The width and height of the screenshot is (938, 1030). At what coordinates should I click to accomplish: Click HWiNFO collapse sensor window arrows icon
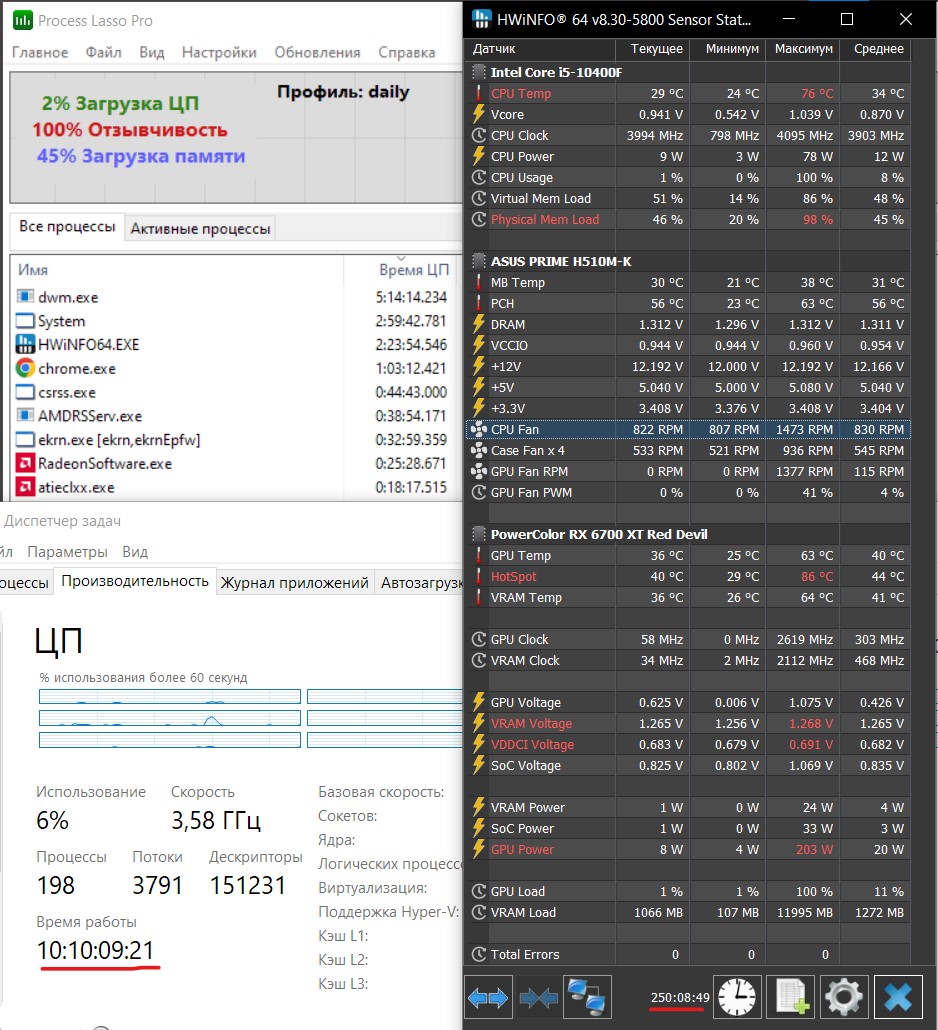click(x=539, y=997)
